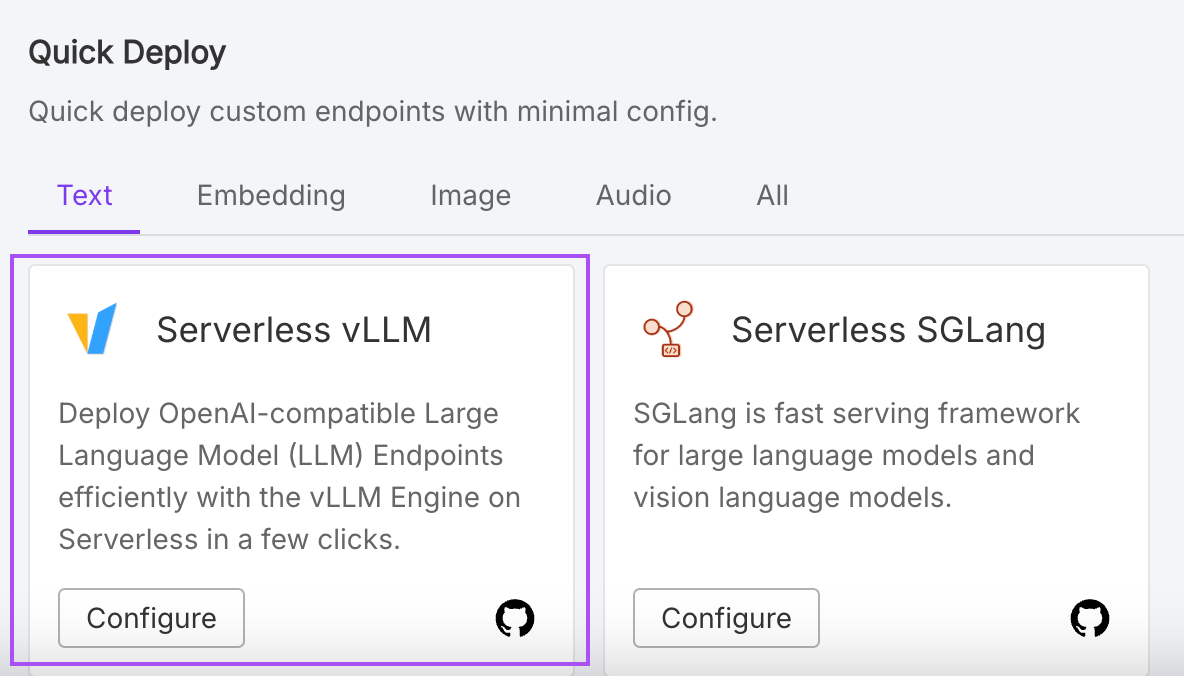Open the Image tab
The image size is (1184, 676).
pyautogui.click(x=470, y=196)
